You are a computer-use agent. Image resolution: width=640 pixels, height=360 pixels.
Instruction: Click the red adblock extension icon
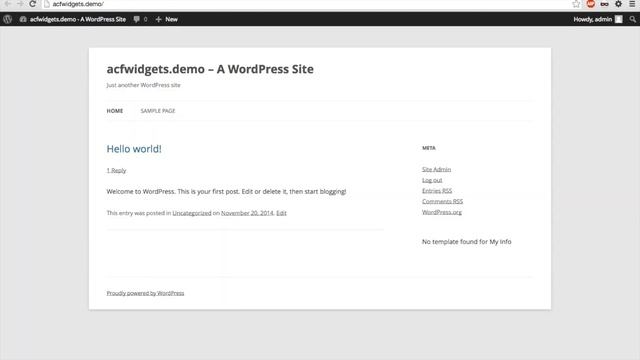pos(590,4)
